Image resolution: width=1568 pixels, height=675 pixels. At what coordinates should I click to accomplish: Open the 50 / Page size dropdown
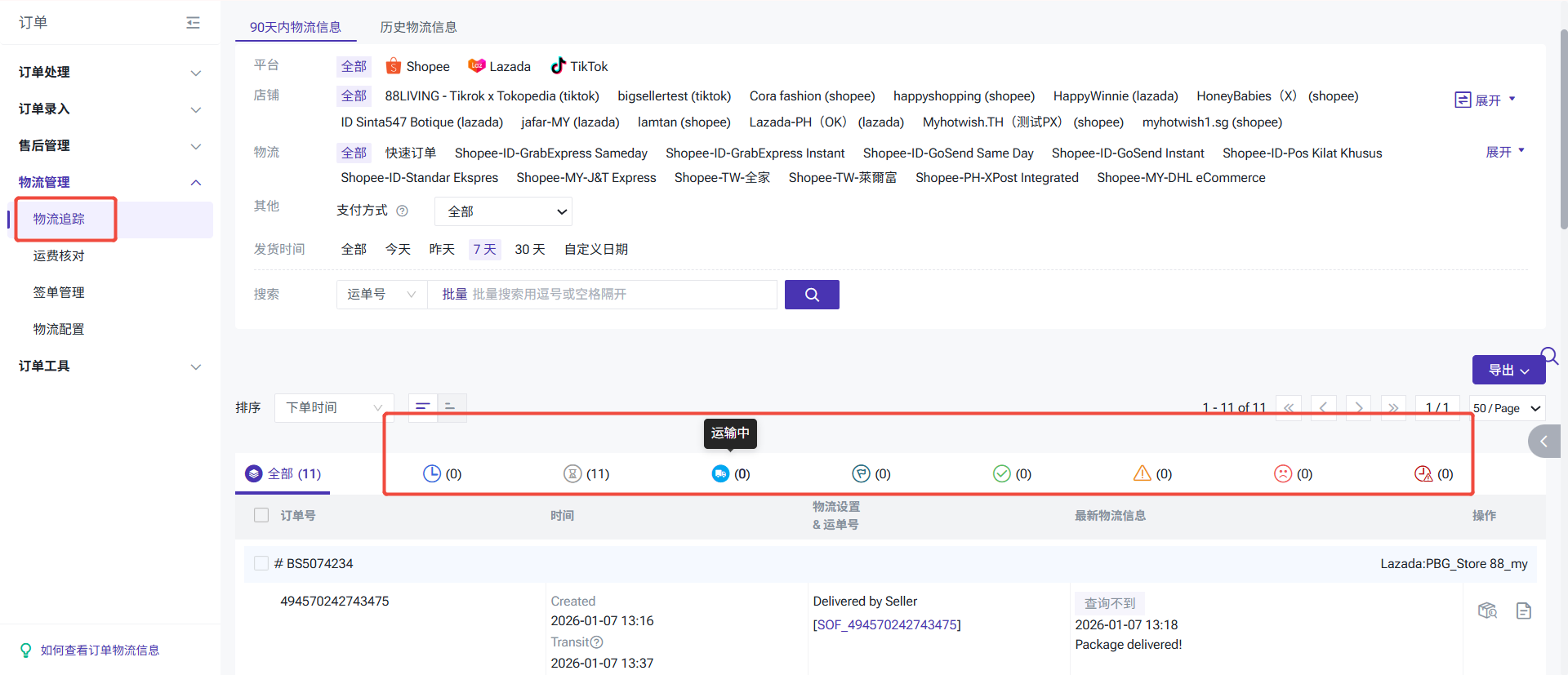pos(1507,408)
